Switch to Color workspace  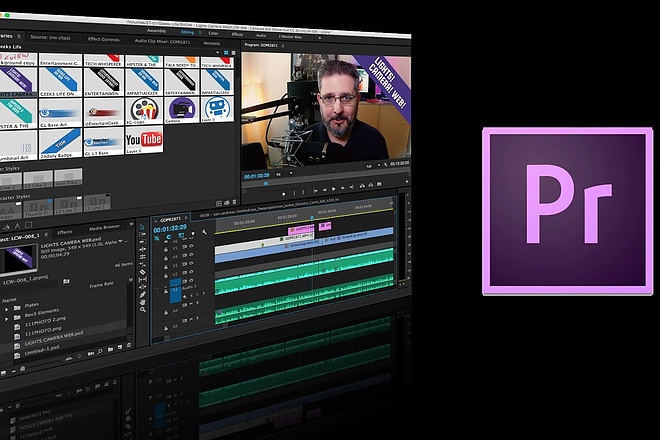pos(213,33)
